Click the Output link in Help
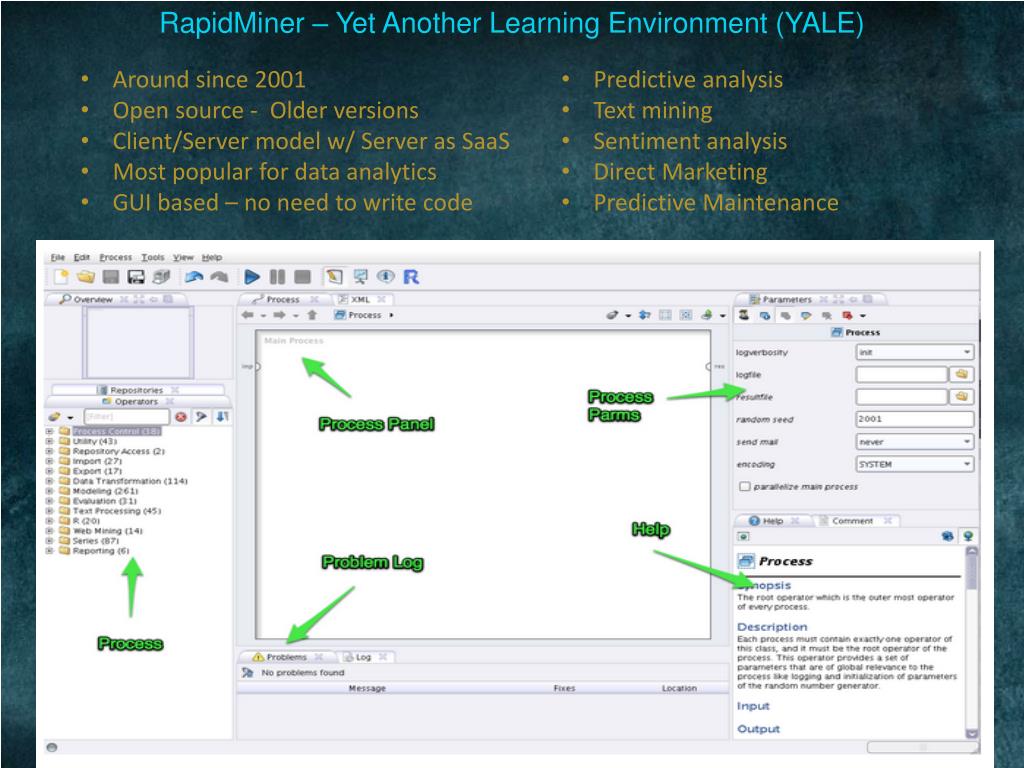The image size is (1024, 768). point(758,729)
